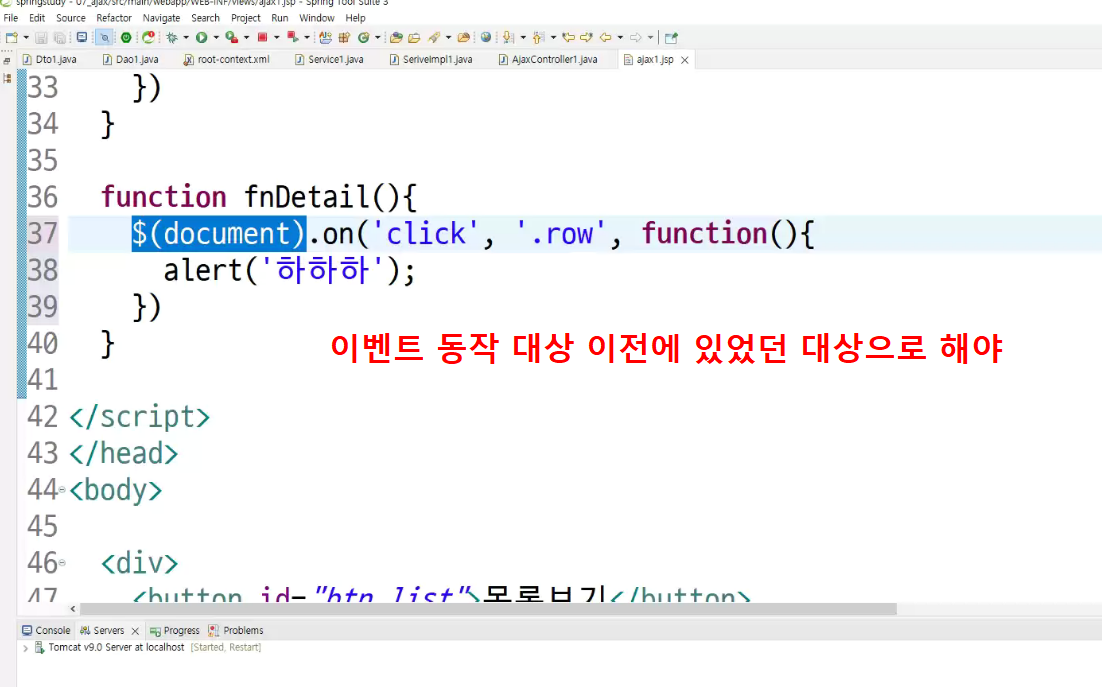
Task: Close the Servers view tab
Action: [135, 631]
